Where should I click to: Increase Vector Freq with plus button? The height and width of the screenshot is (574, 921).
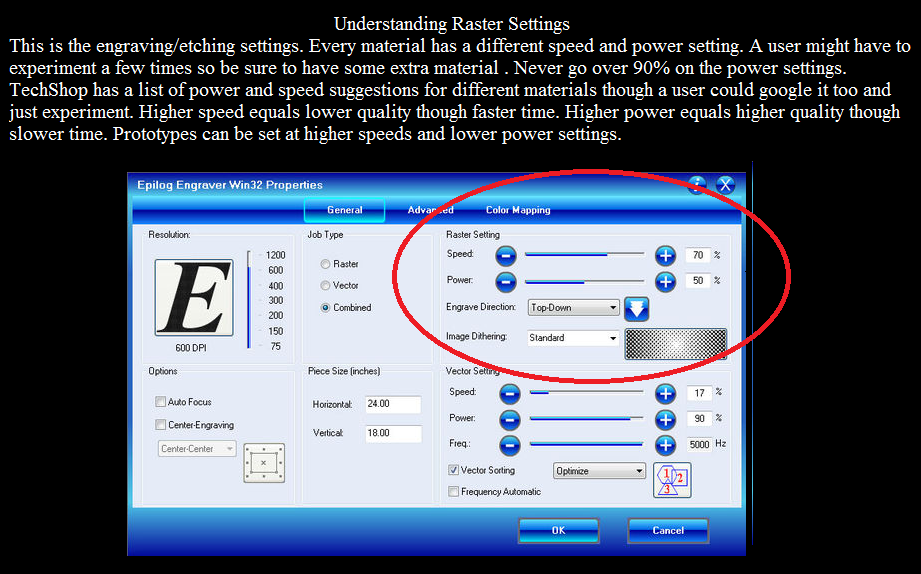pyautogui.click(x=665, y=445)
